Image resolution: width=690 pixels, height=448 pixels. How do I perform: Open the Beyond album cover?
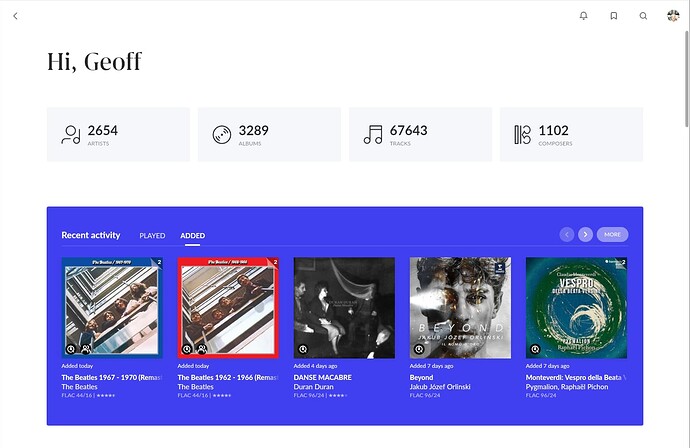(460, 308)
